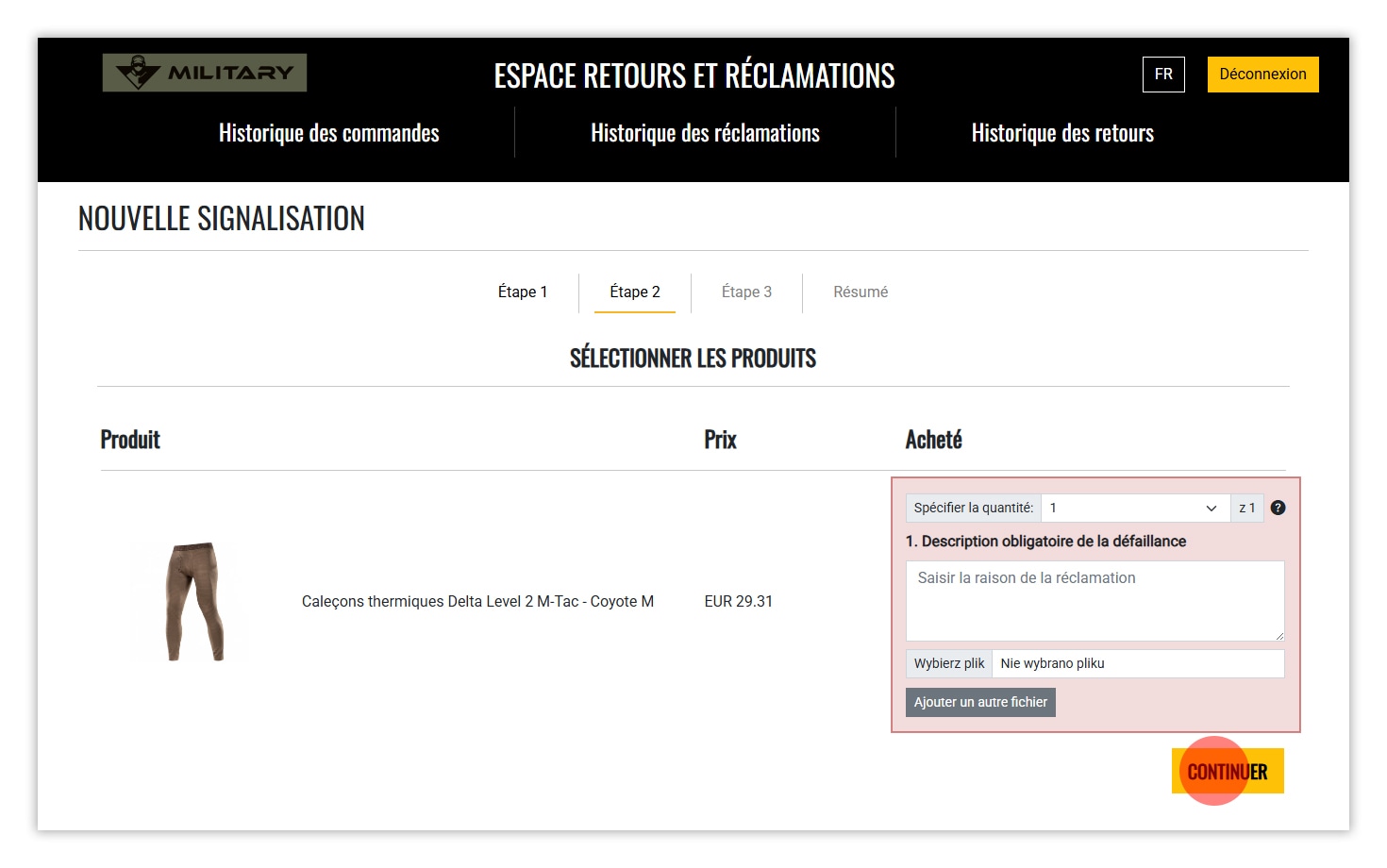
Task: Click Ajouter un autre fichier
Action: point(980,702)
